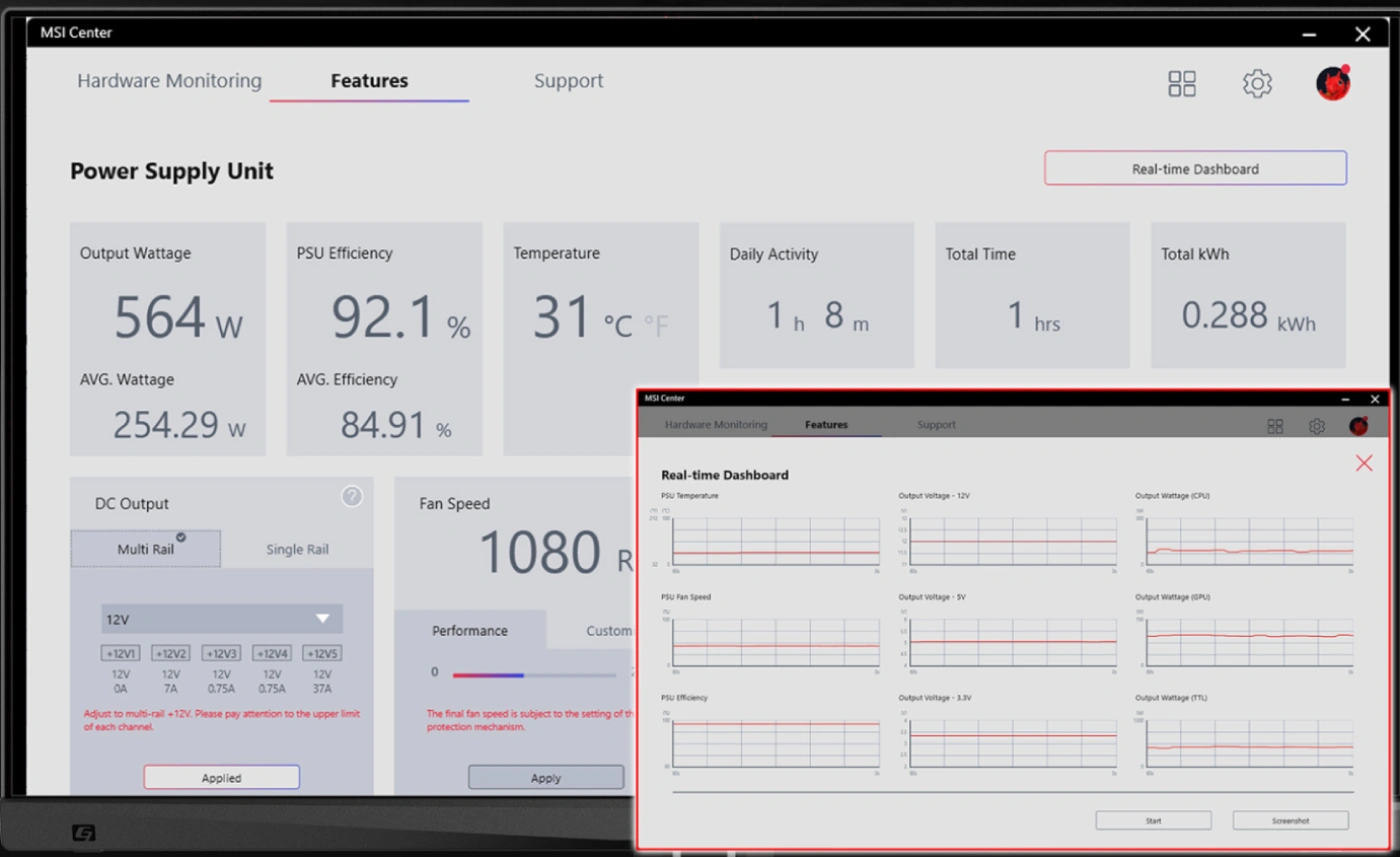Click the Real-time Dashboard button
Image resolution: width=1400 pixels, height=857 pixels.
(1195, 169)
